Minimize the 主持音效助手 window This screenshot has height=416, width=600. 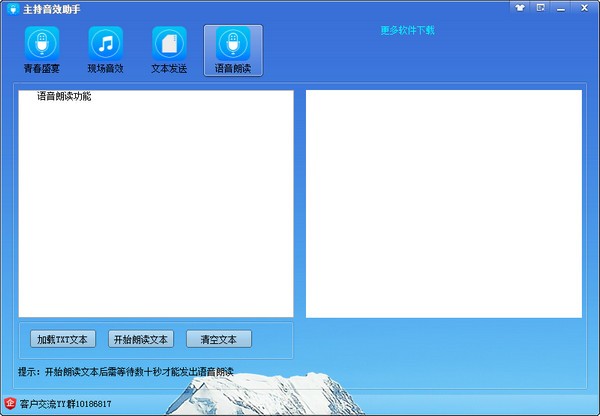pos(561,8)
